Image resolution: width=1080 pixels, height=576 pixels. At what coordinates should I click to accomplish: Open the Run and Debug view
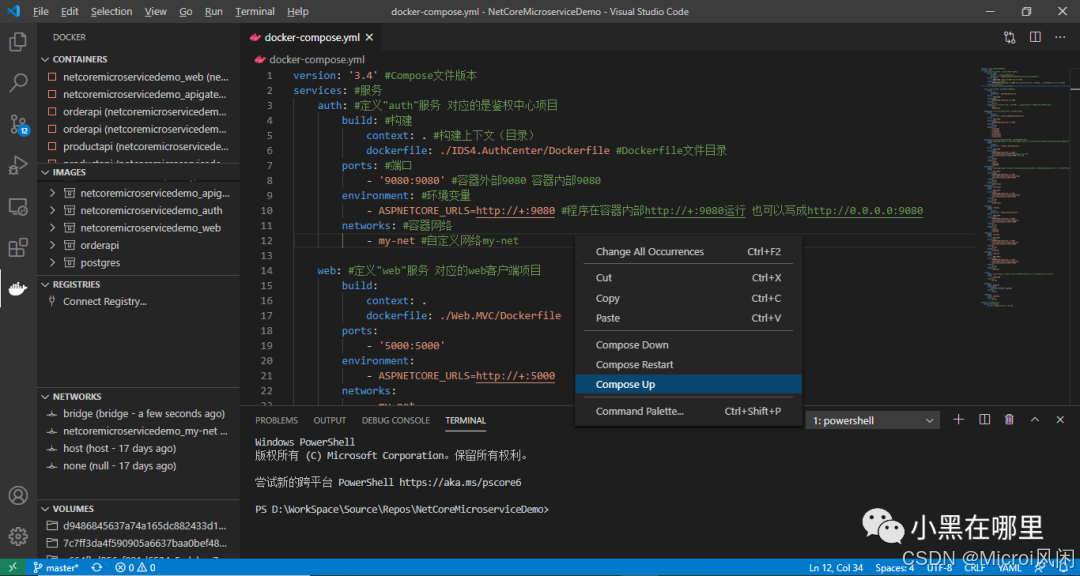(18, 165)
